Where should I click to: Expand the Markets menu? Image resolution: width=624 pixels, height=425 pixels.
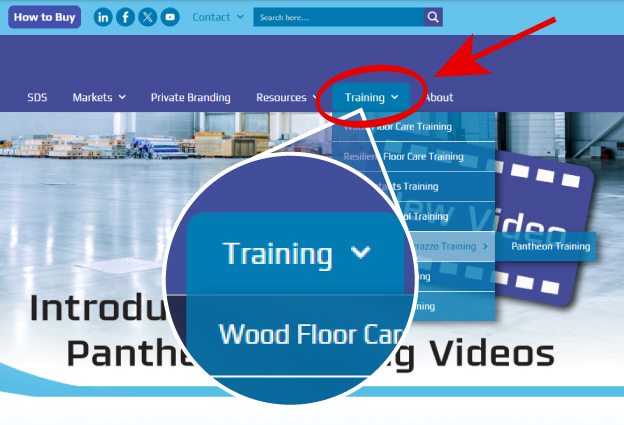[x=99, y=97]
